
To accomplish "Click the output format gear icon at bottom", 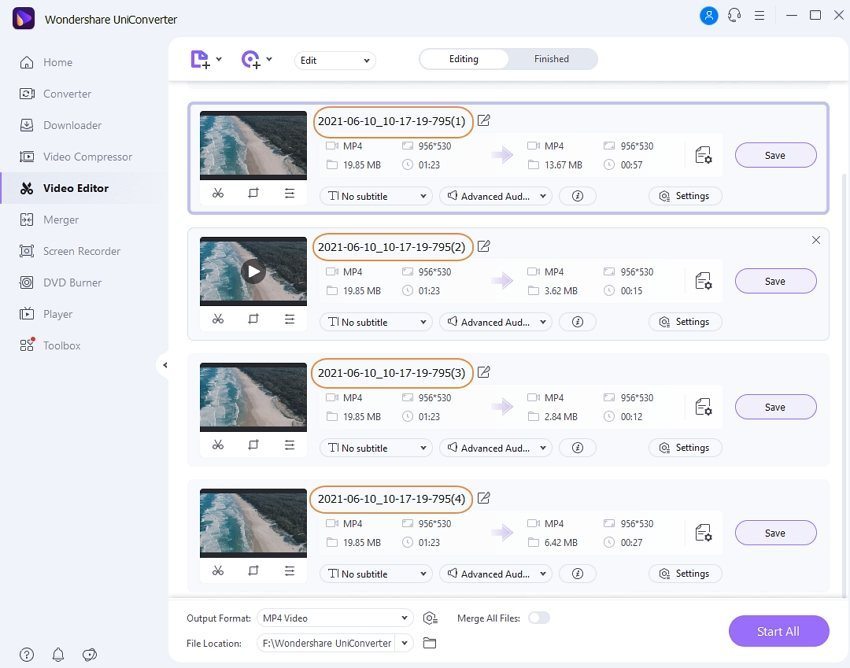I will coord(430,618).
